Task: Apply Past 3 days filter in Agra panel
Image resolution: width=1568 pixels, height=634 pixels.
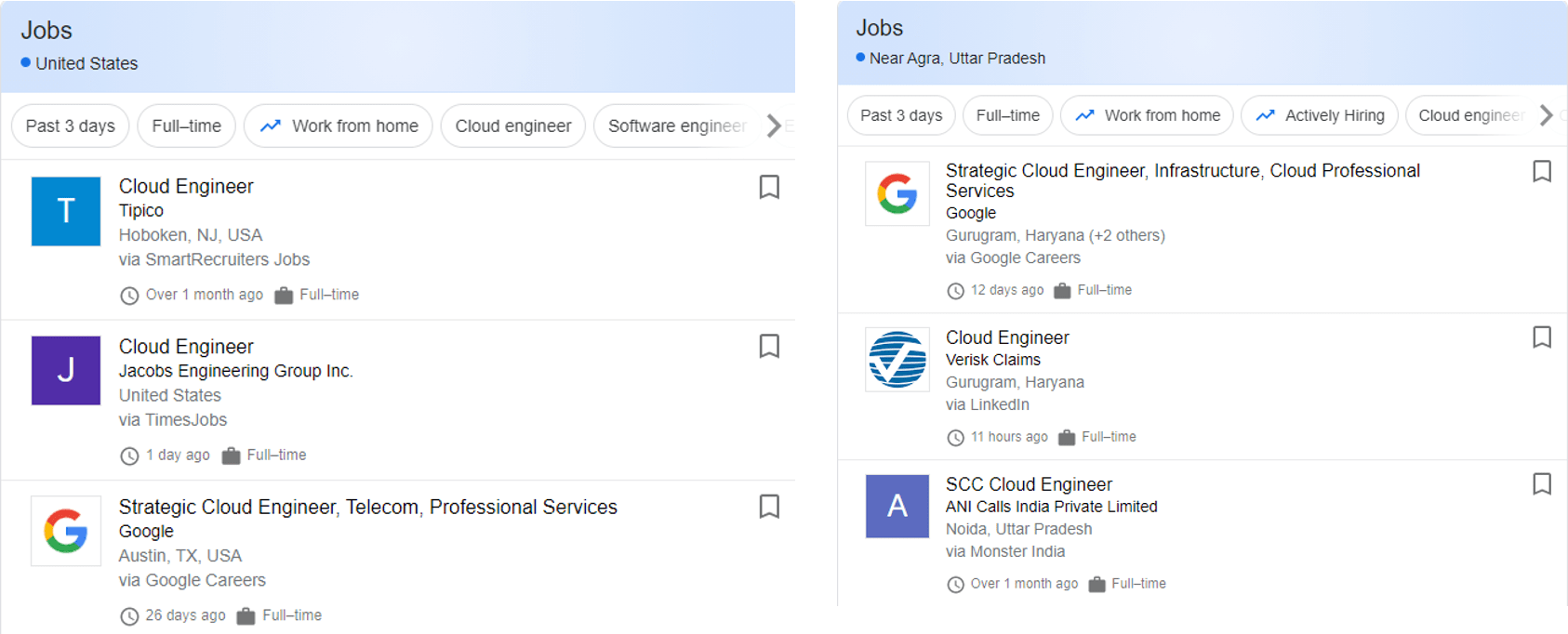Action: pos(901,115)
